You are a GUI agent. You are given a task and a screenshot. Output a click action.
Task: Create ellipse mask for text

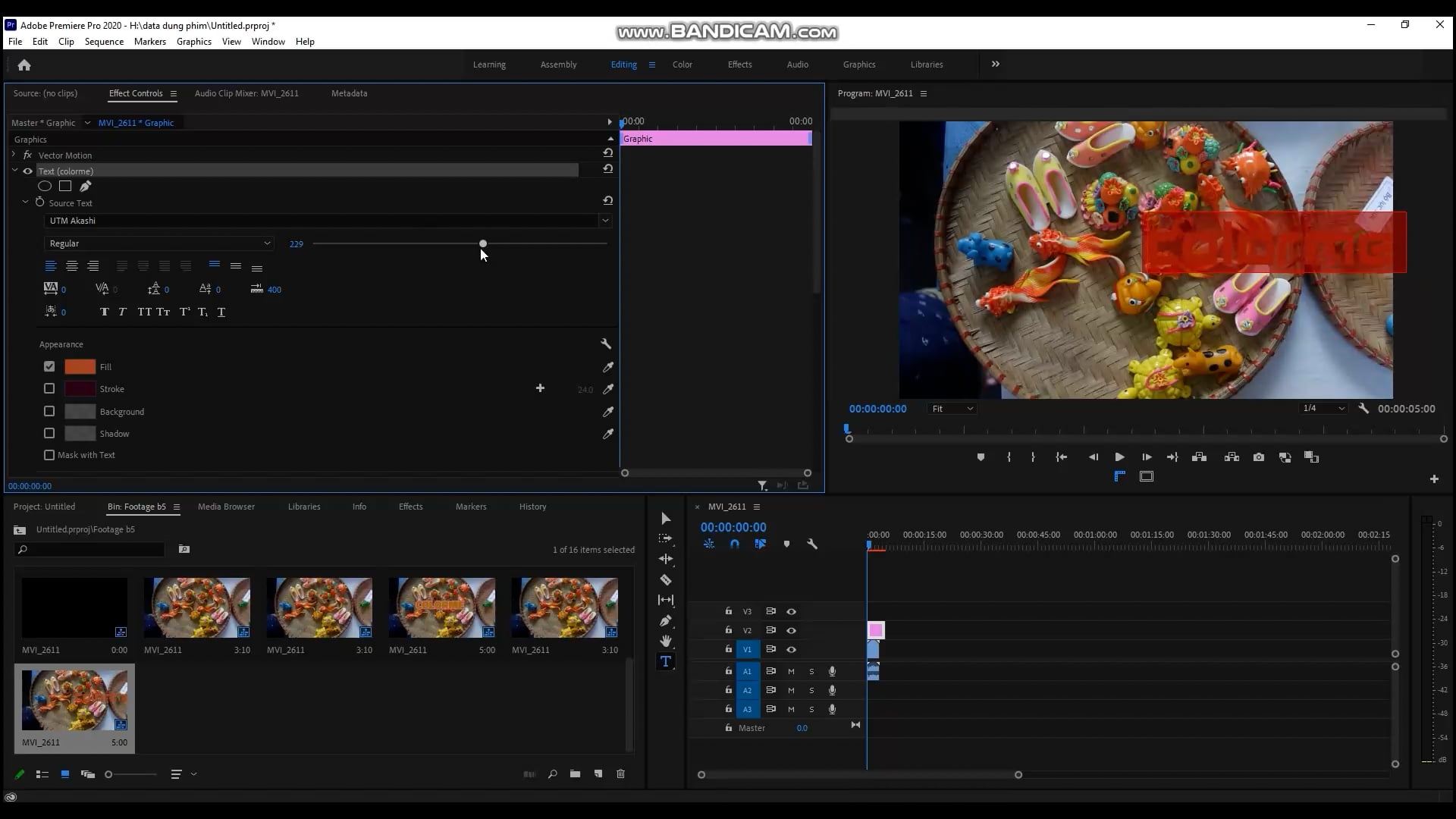point(45,187)
